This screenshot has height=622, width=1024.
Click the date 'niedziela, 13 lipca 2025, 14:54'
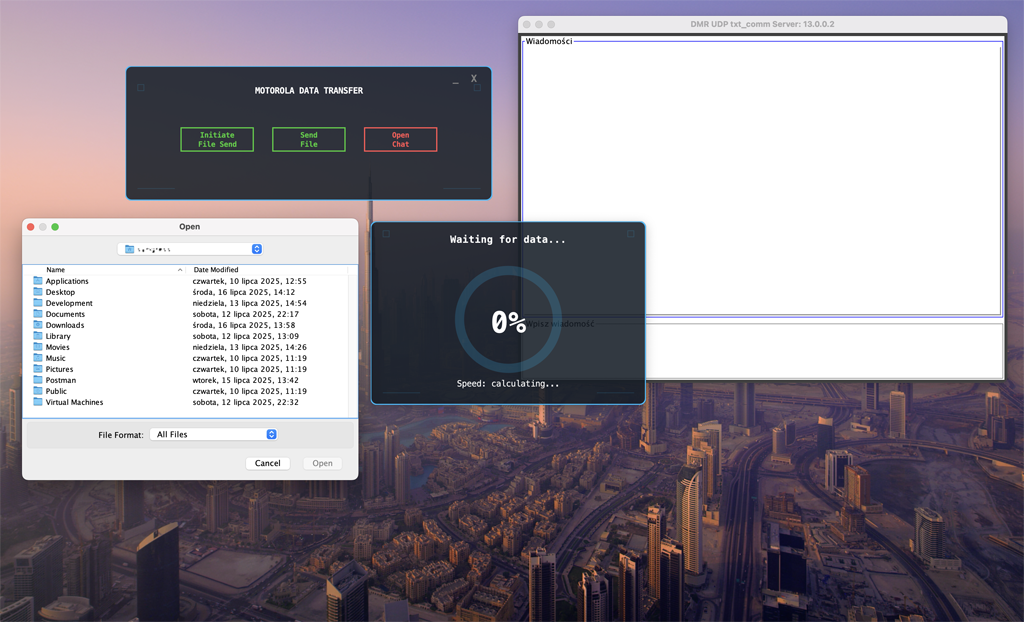(249, 303)
